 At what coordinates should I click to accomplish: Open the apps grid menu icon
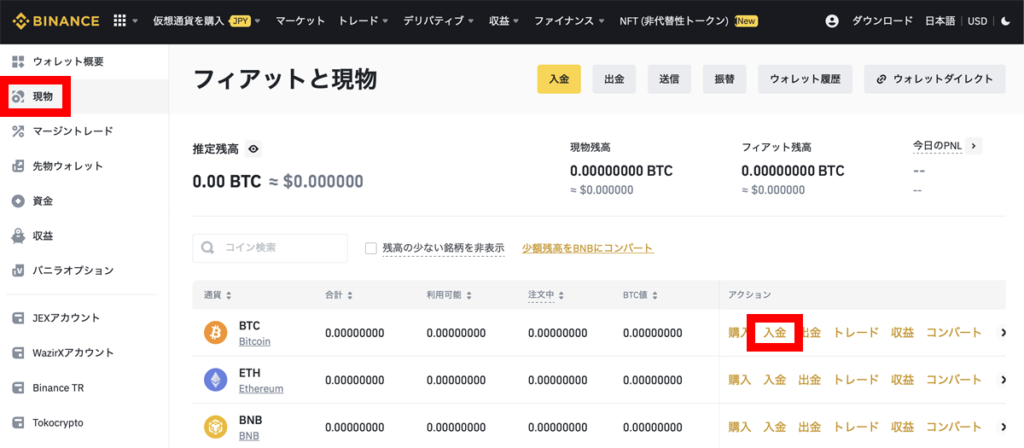(120, 21)
